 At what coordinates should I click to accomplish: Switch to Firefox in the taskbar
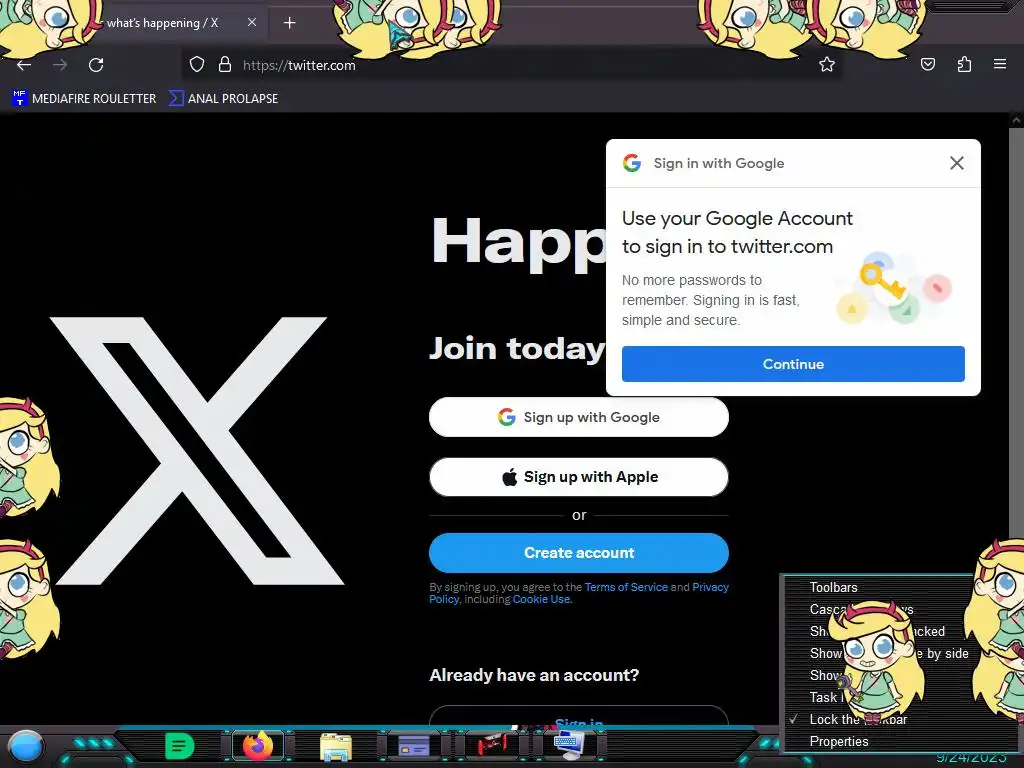click(x=258, y=745)
